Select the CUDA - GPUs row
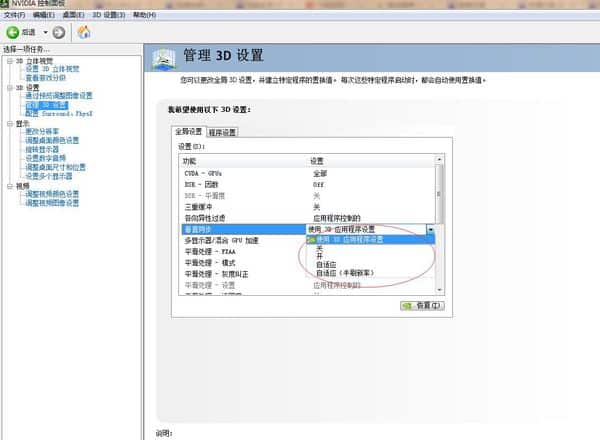The height and width of the screenshot is (440, 600). click(x=308, y=173)
